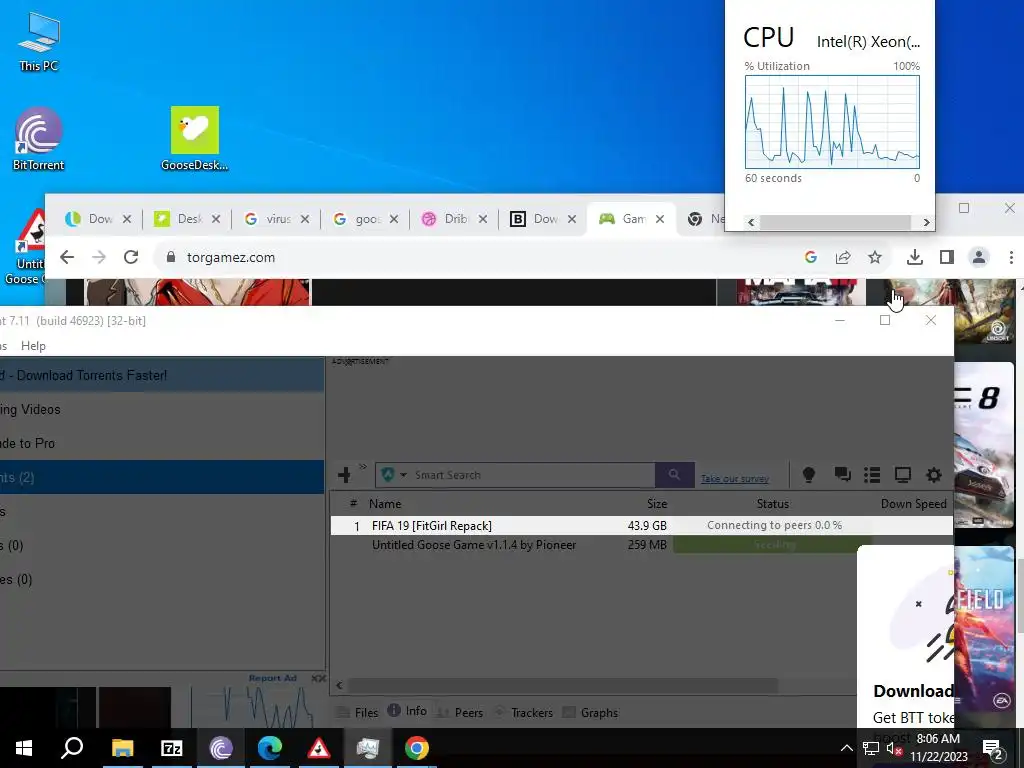Open the Info tab in BitTorrent details
The height and width of the screenshot is (768, 1024).
[x=408, y=711]
